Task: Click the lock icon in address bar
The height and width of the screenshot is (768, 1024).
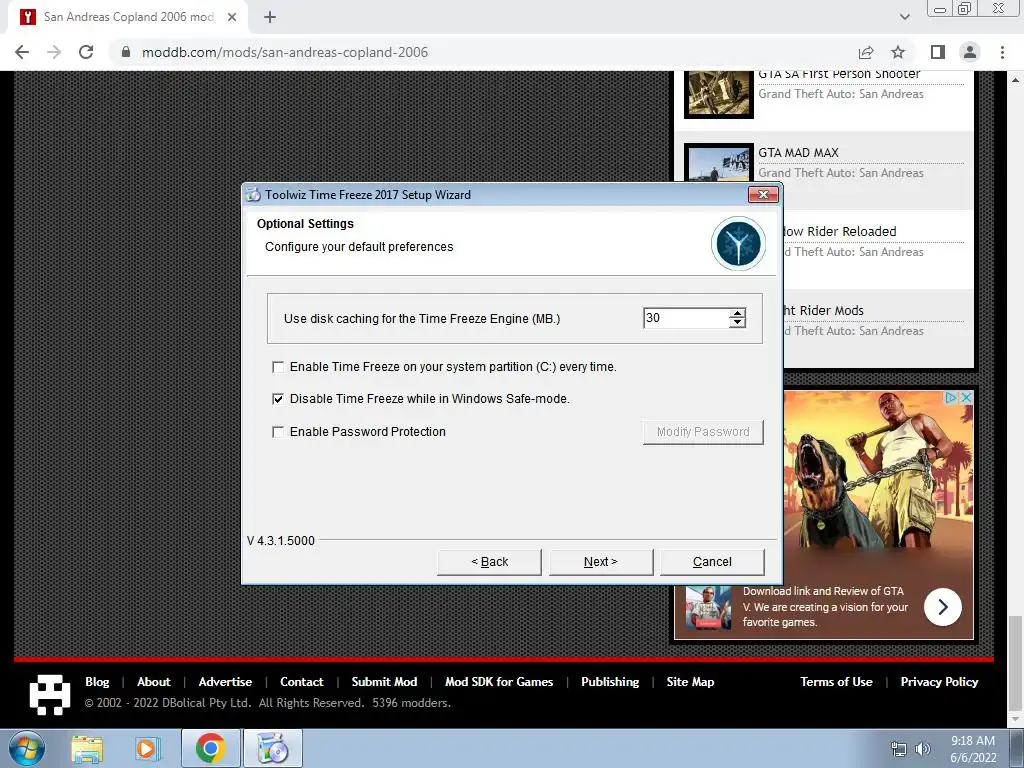Action: [126, 52]
